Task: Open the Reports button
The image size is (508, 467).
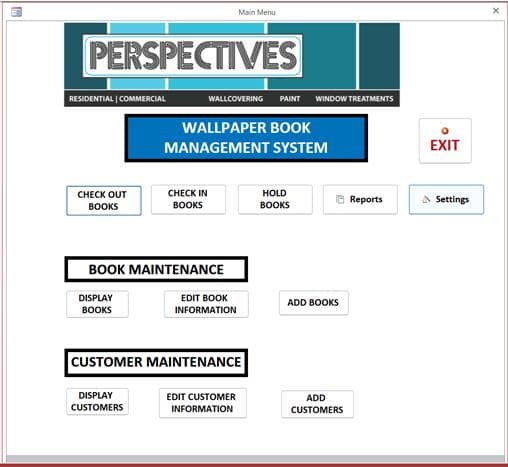Action: (x=360, y=199)
